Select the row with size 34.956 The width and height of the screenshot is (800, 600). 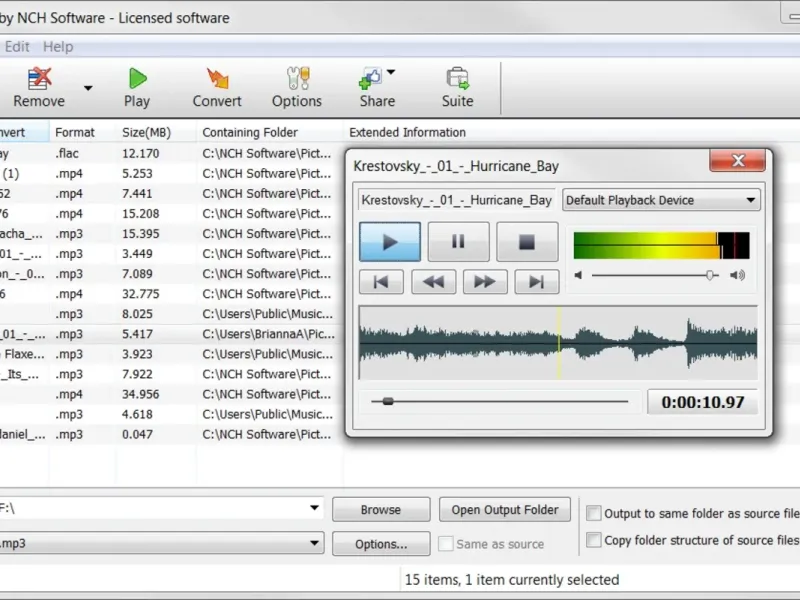click(171, 394)
